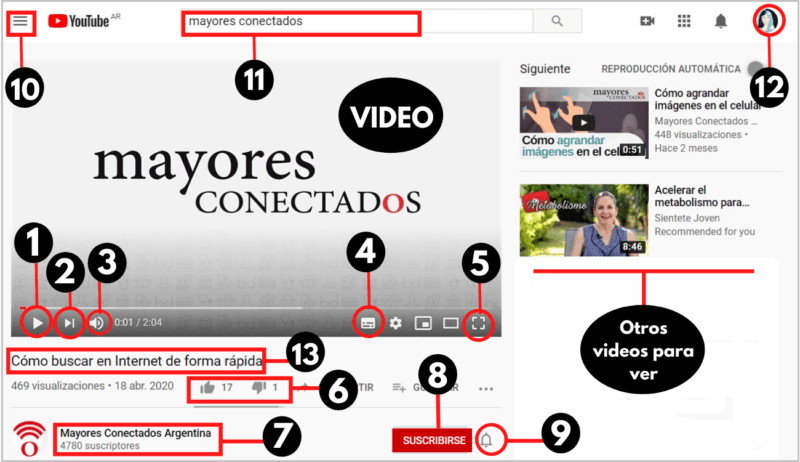Viewport: 800px width, 462px height.
Task: Open the create video camera icon
Action: [647, 21]
